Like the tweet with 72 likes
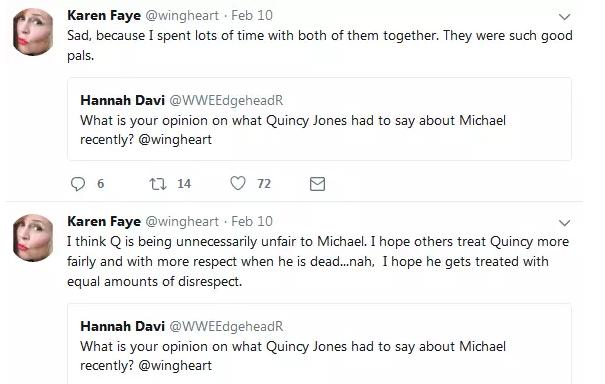 coord(238,183)
